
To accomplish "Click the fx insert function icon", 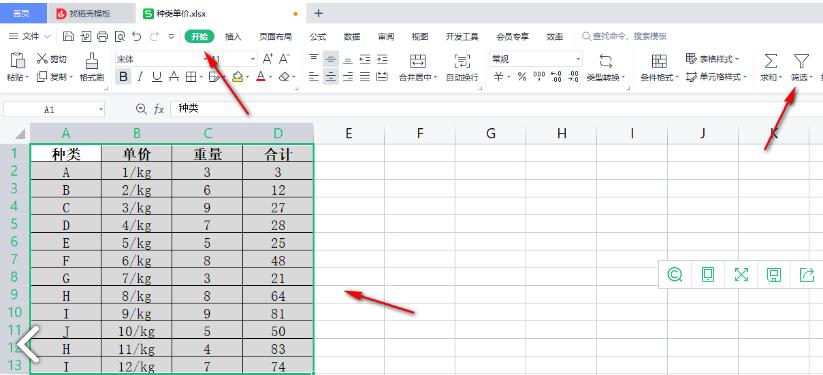I will 159,109.
